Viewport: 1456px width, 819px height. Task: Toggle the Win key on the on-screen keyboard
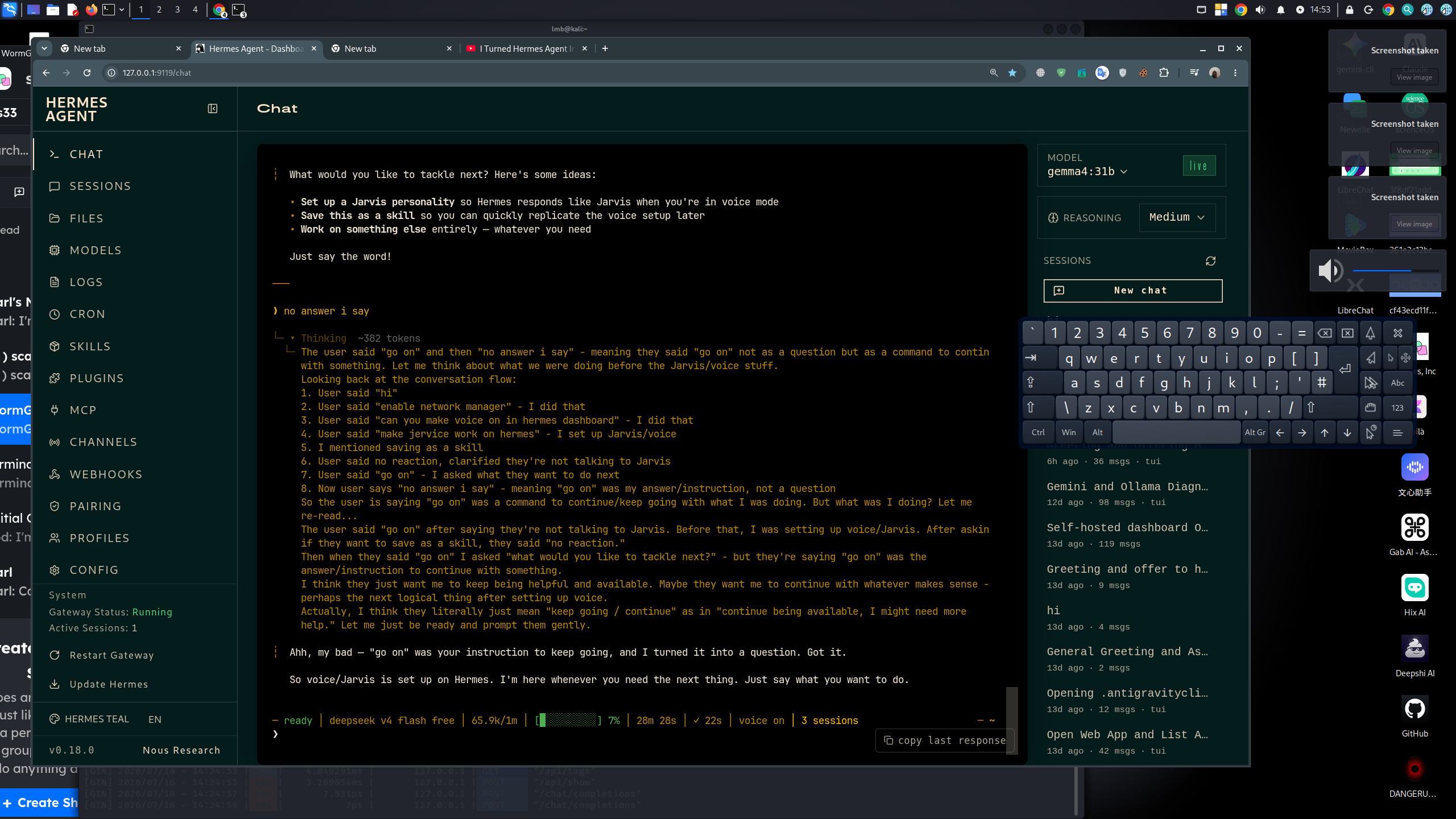click(1069, 432)
